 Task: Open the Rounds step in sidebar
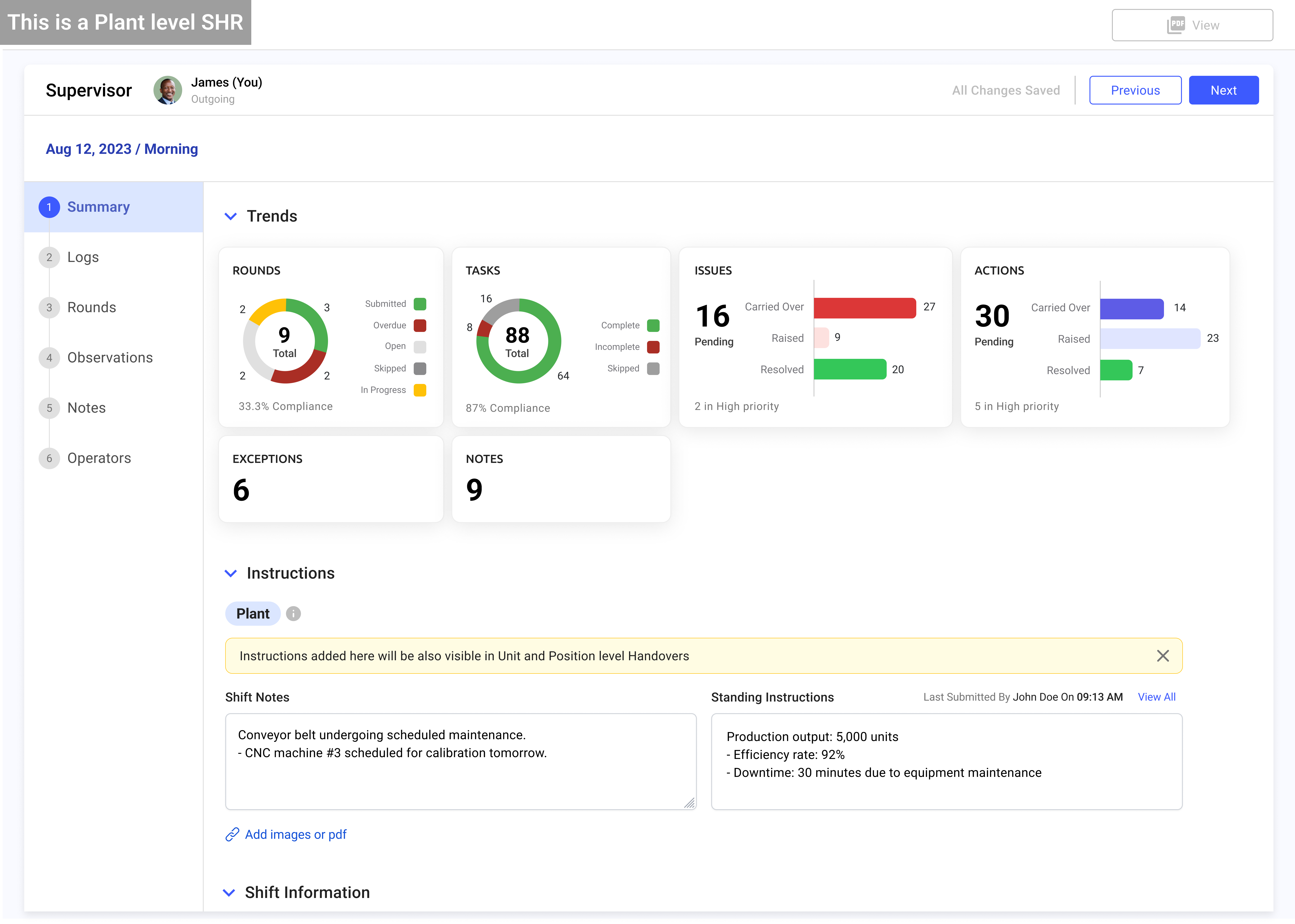[x=91, y=307]
